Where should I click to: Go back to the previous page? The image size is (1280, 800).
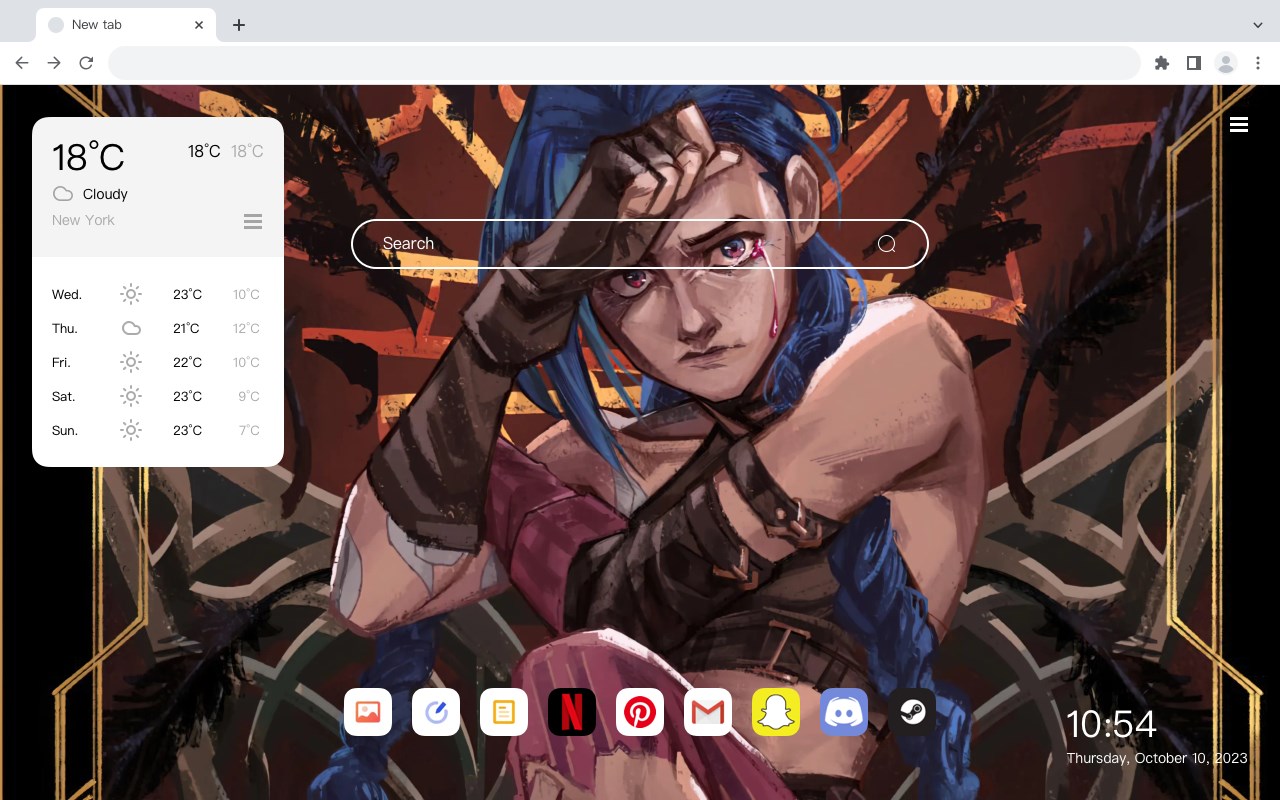tap(22, 63)
